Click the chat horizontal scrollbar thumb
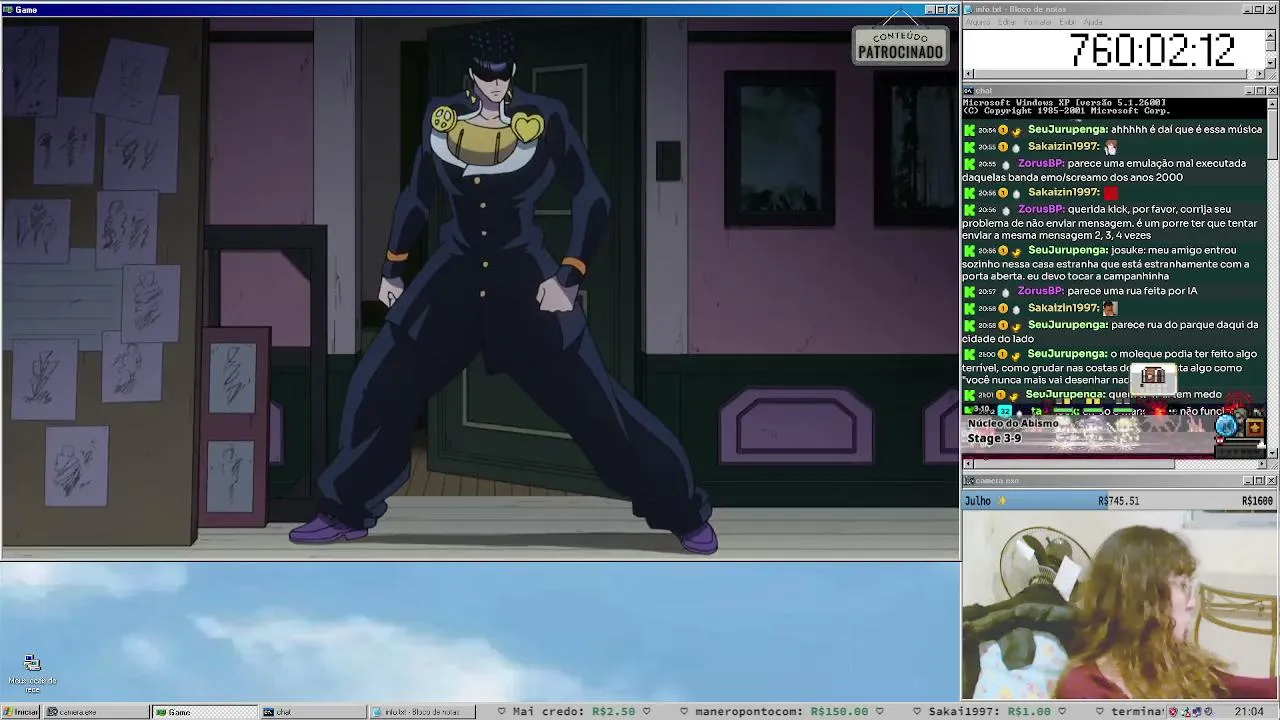 tap(1074, 464)
